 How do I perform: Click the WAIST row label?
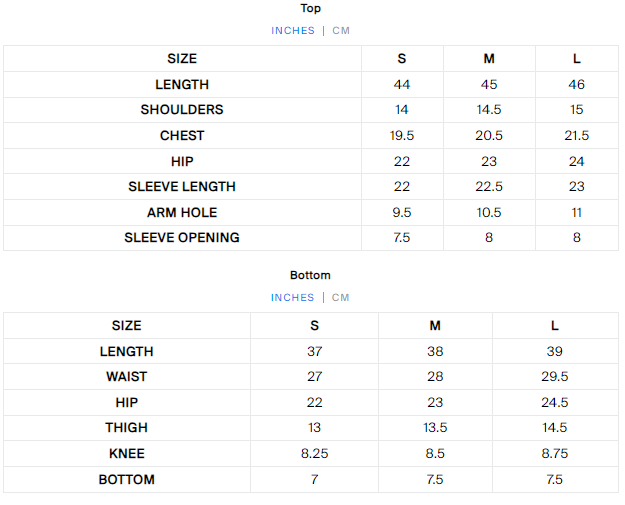pos(127,377)
